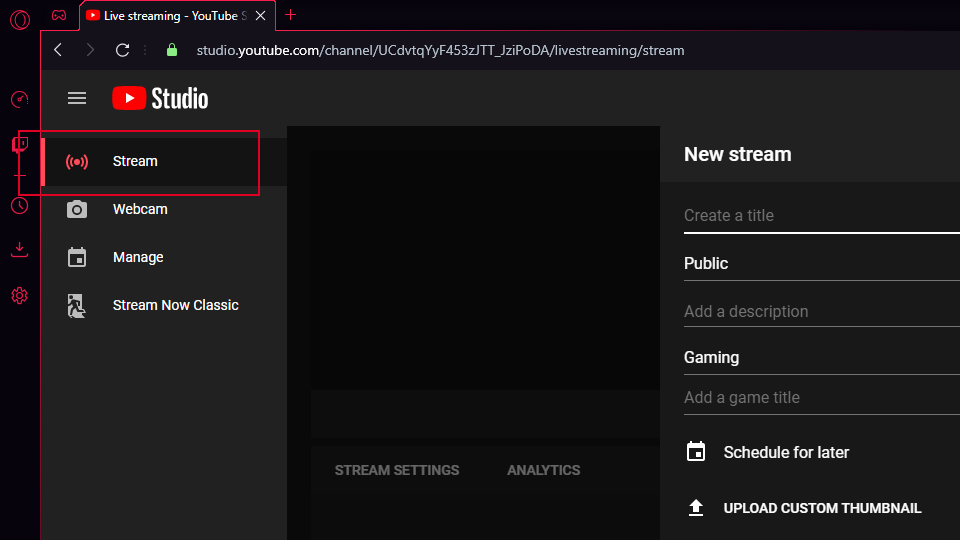Click the YouTube Studio logo

tap(160, 99)
